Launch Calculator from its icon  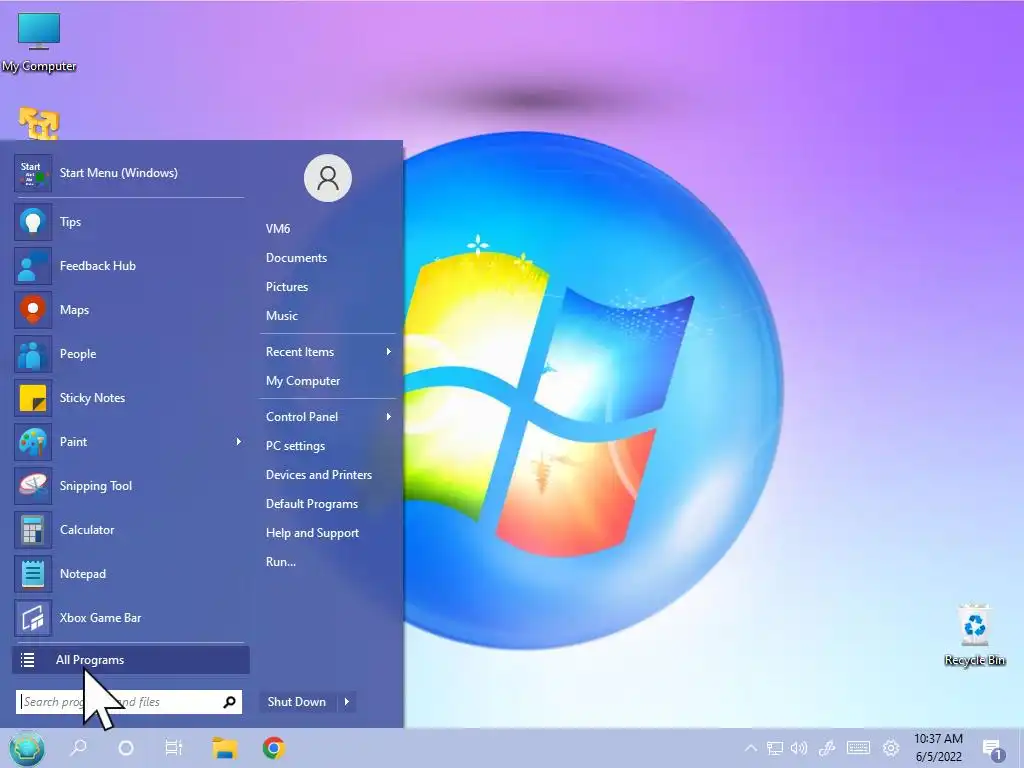pyautogui.click(x=33, y=530)
